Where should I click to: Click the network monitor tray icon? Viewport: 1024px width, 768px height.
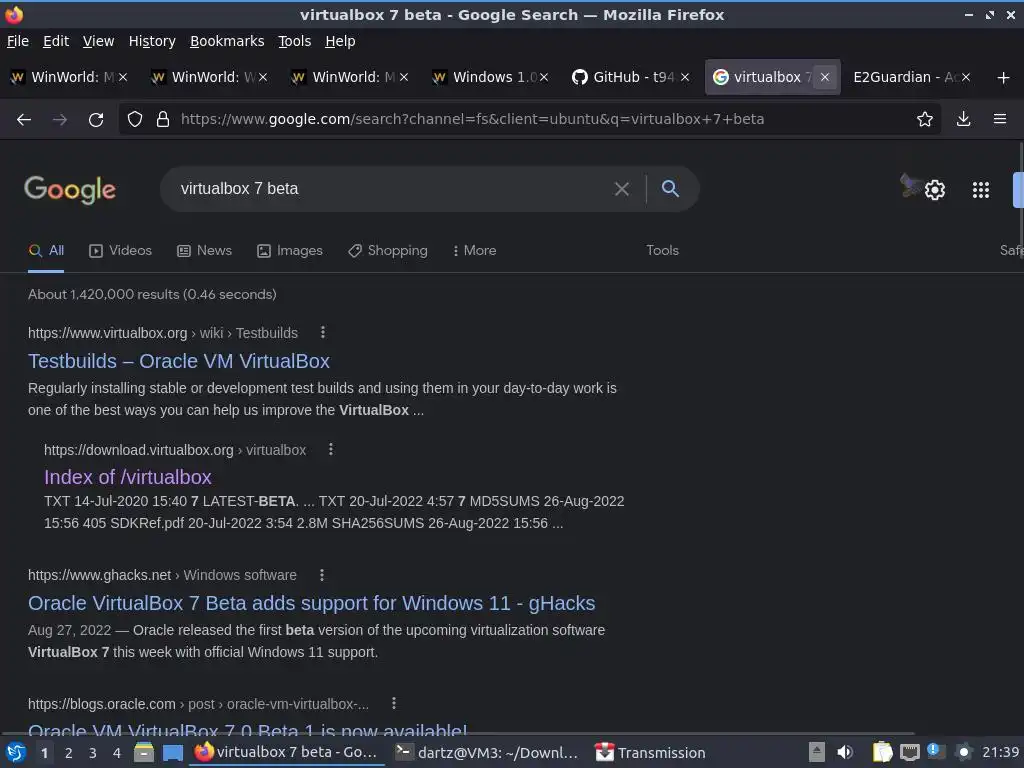pos(910,753)
